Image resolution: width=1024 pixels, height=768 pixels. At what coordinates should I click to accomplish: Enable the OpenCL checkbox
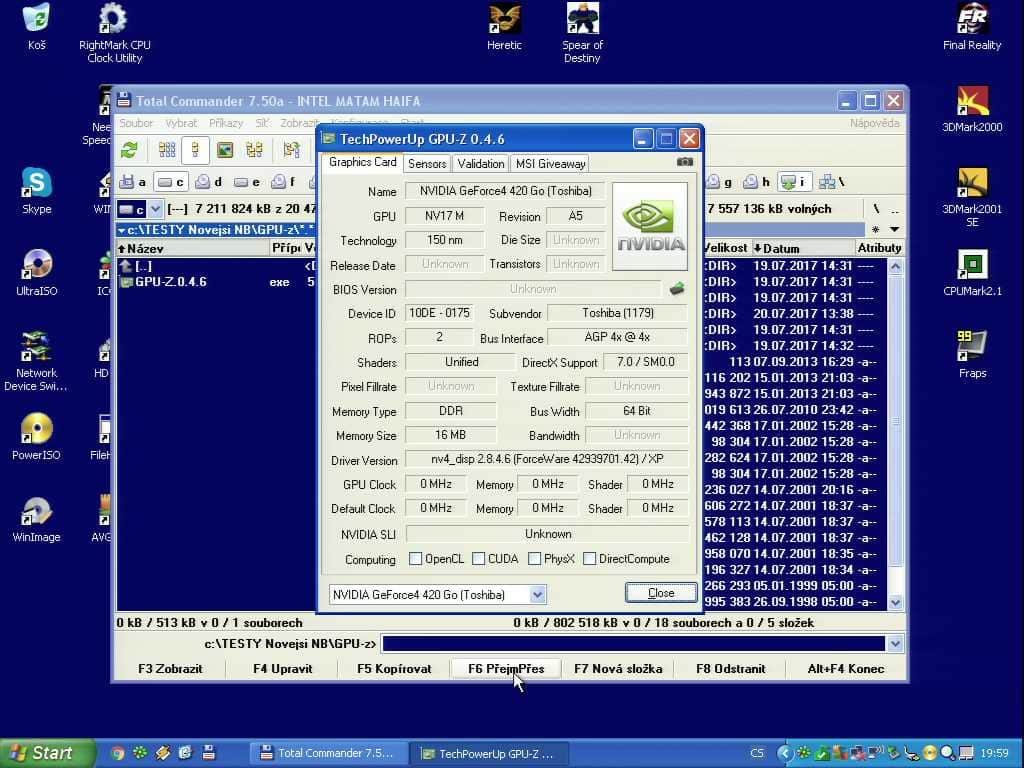pos(415,558)
